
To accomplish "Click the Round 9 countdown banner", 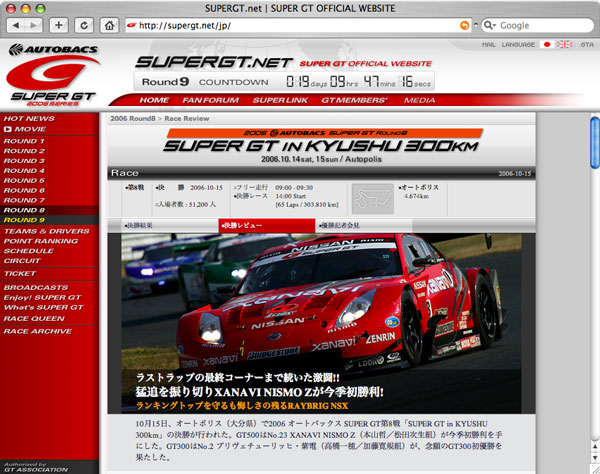I will pos(284,81).
